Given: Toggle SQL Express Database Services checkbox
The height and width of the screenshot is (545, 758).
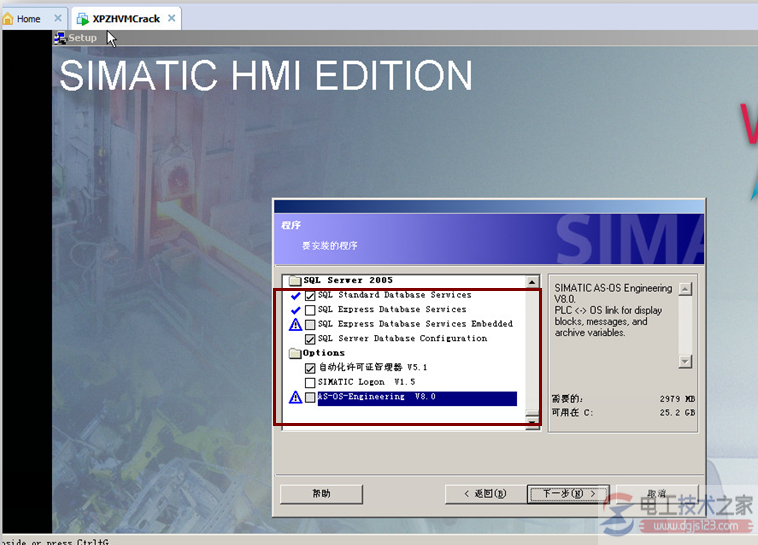Looking at the screenshot, I should click(310, 310).
